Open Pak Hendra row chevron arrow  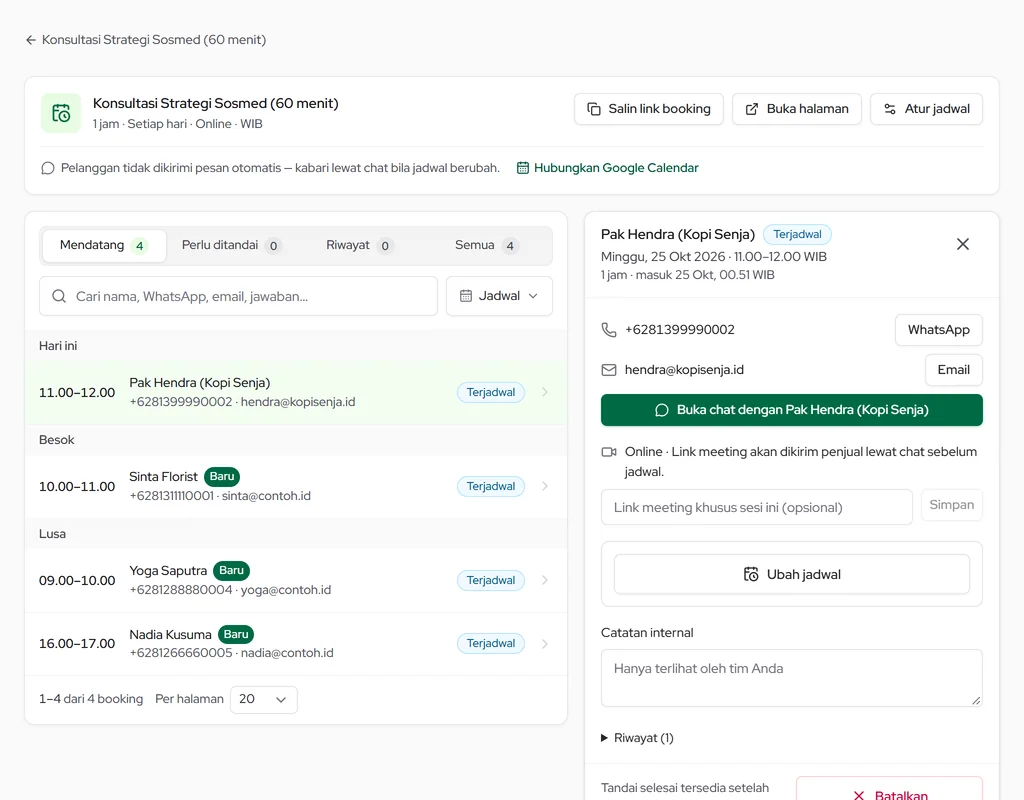pos(545,392)
